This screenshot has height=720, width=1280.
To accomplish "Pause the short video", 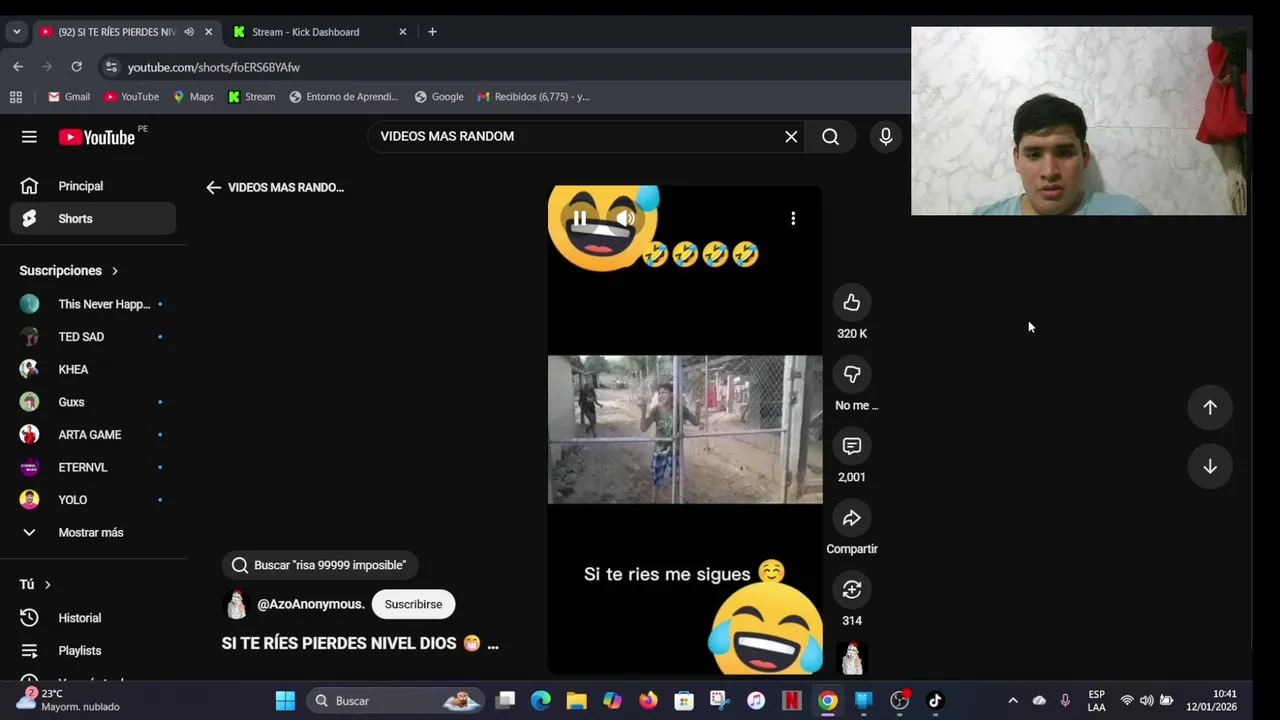I will tap(580, 218).
